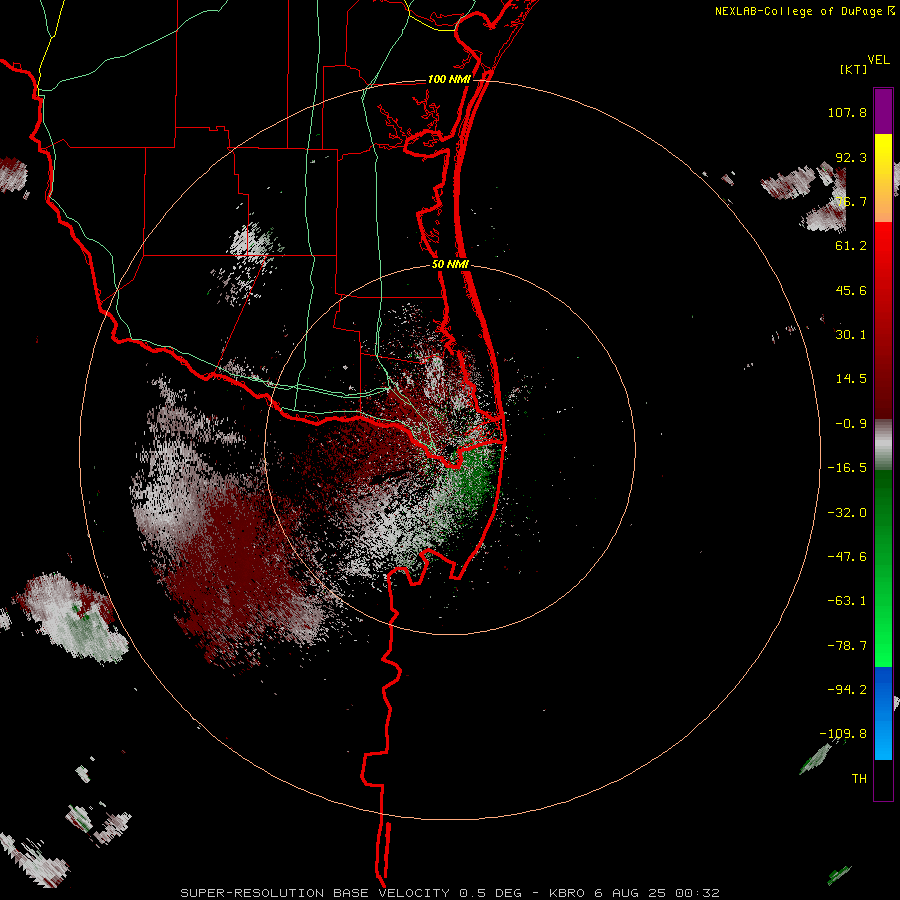Click the -109.8 velocity scale value
The width and height of the screenshot is (900, 900).
pos(843,734)
